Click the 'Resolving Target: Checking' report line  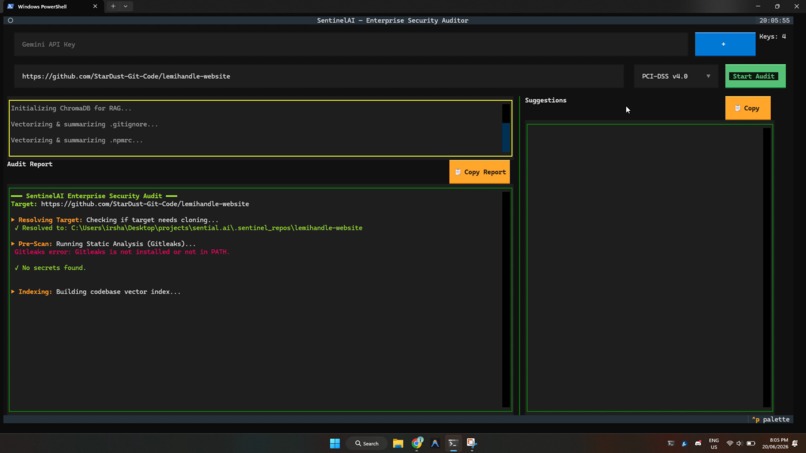[x=114, y=220]
